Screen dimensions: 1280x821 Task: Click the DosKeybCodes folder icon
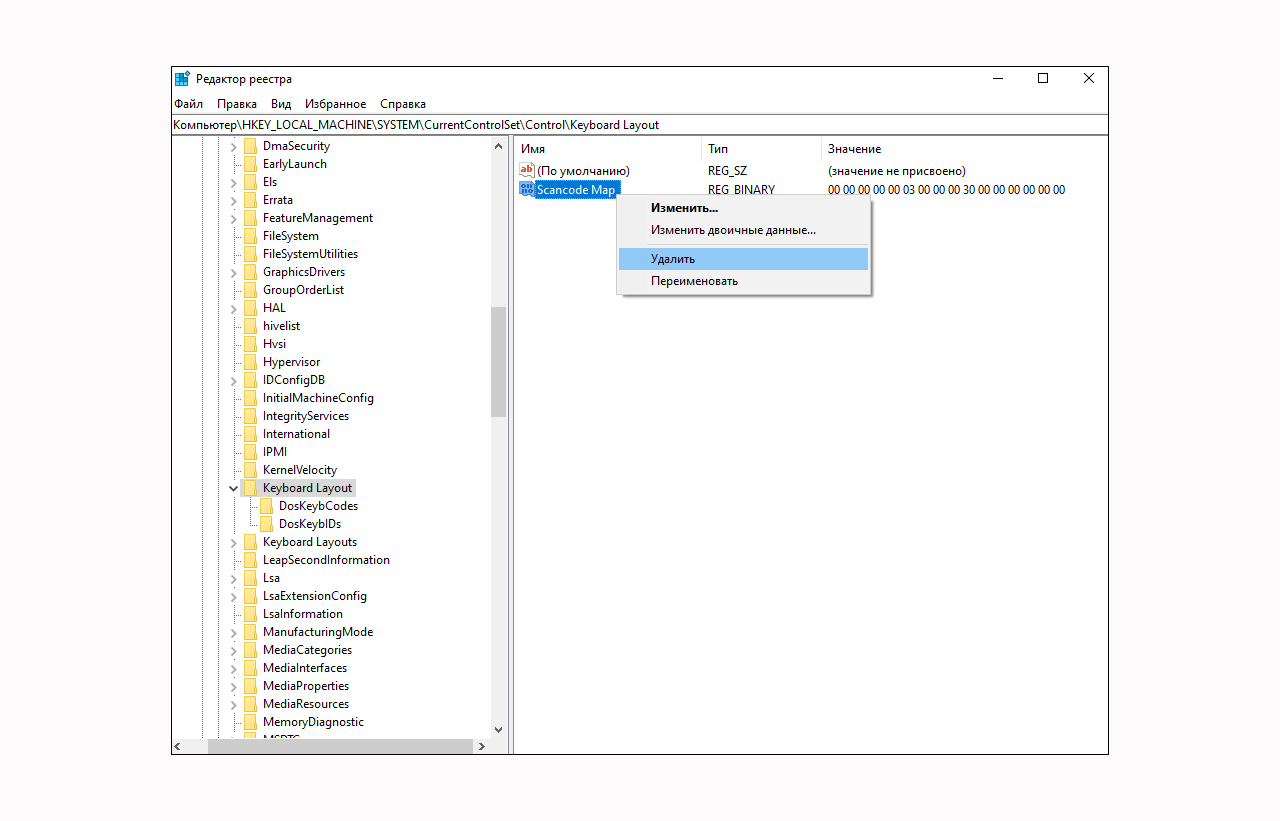tap(266, 506)
